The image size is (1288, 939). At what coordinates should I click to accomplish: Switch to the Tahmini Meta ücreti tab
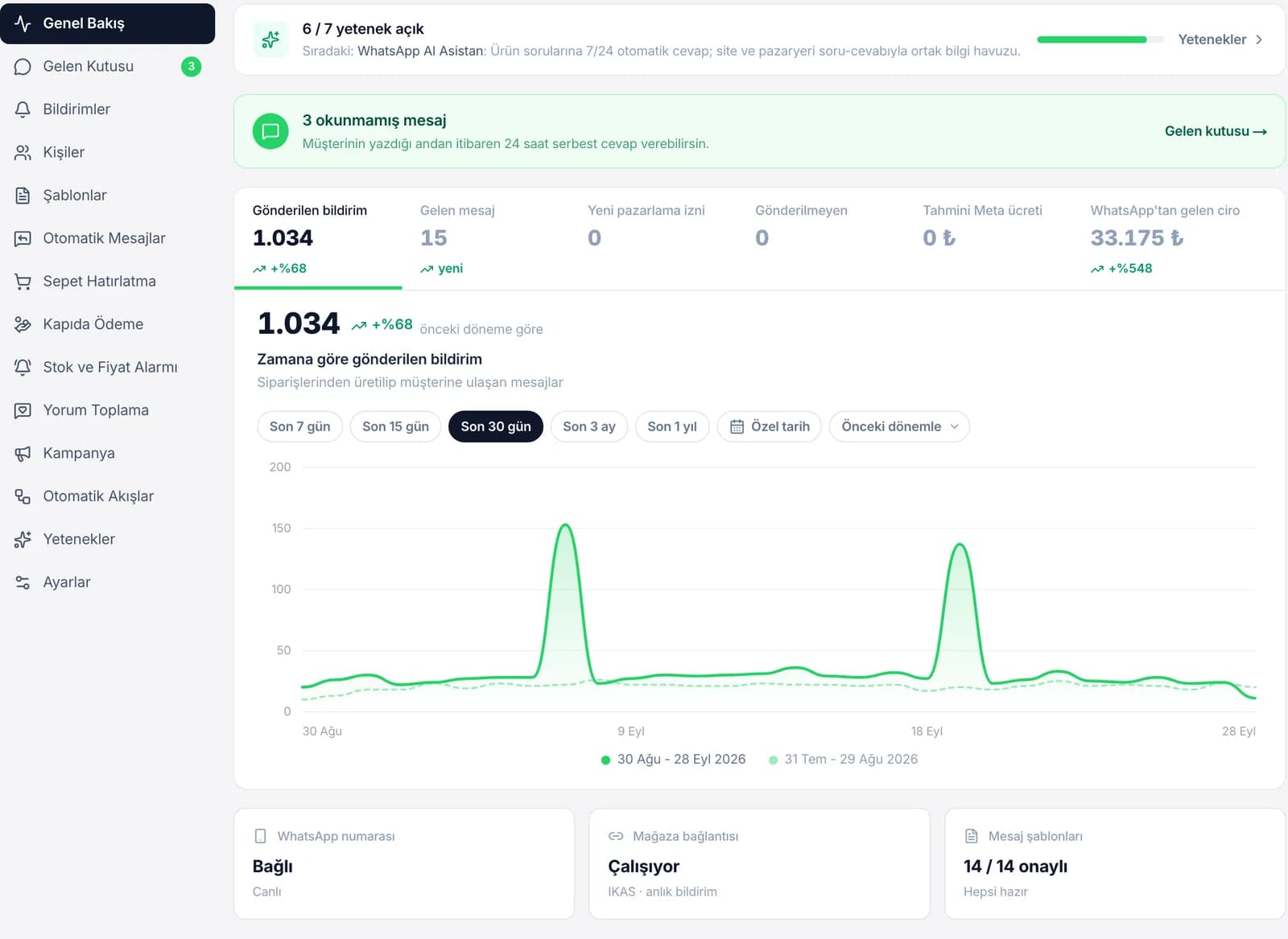[x=989, y=239]
